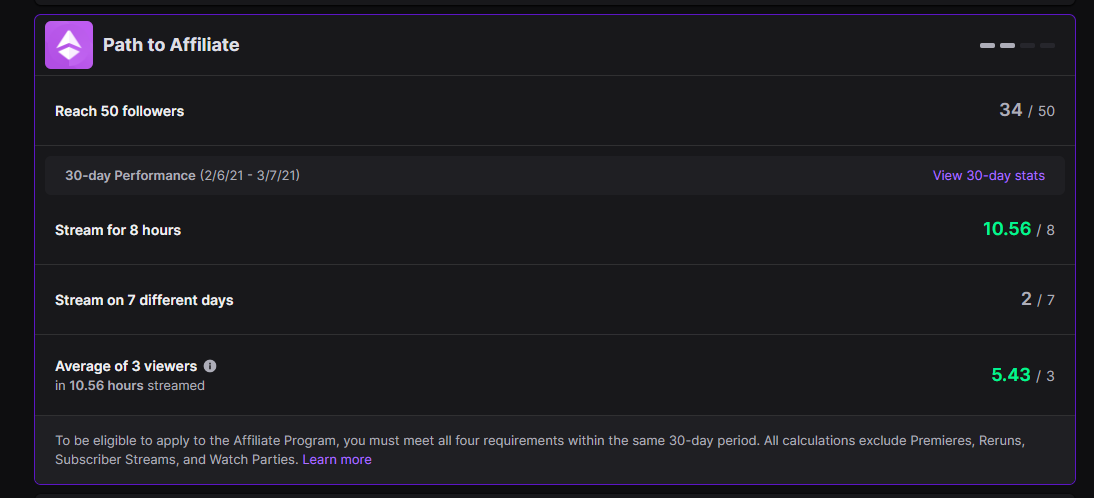Select the Stream on 7 different days requirement
This screenshot has width=1094, height=498.
[x=144, y=300]
